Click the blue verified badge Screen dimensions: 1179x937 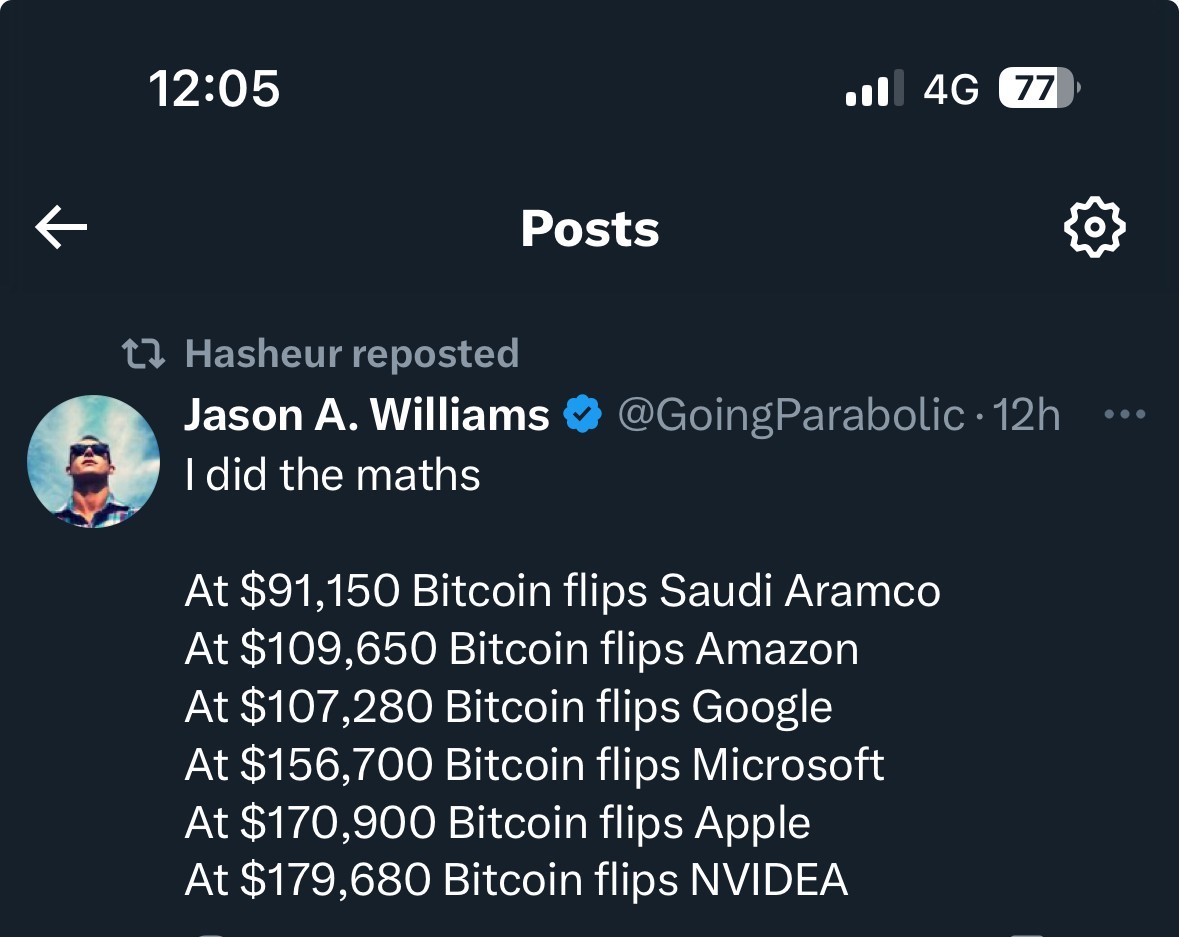tap(583, 414)
